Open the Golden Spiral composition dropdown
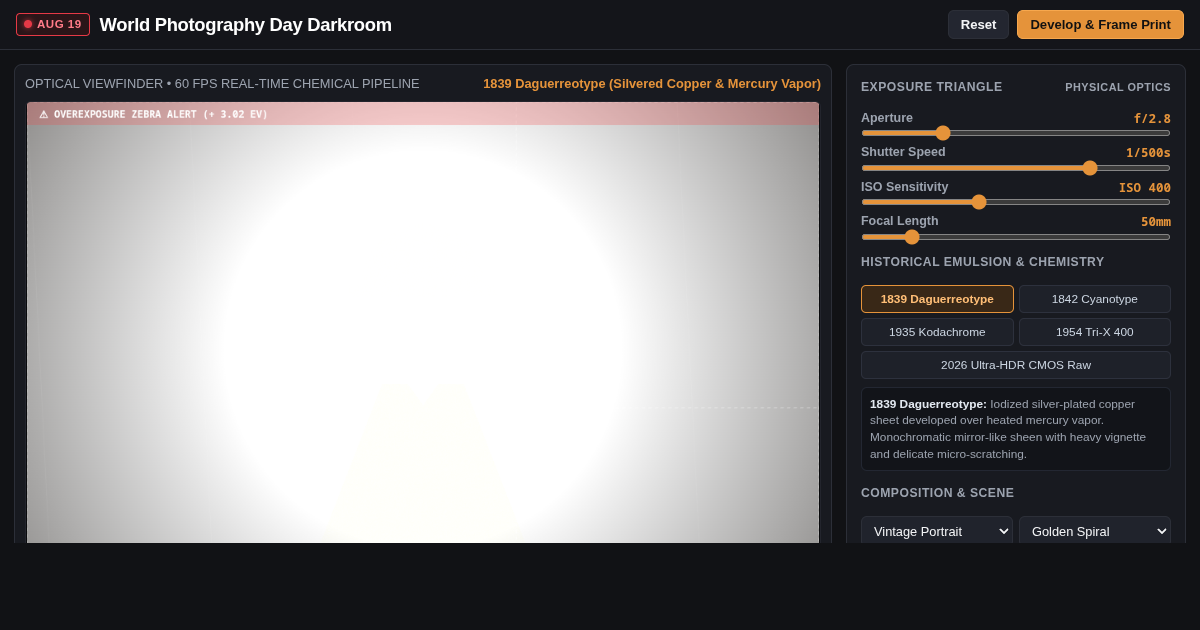This screenshot has height=630, width=1200. (x=1095, y=531)
